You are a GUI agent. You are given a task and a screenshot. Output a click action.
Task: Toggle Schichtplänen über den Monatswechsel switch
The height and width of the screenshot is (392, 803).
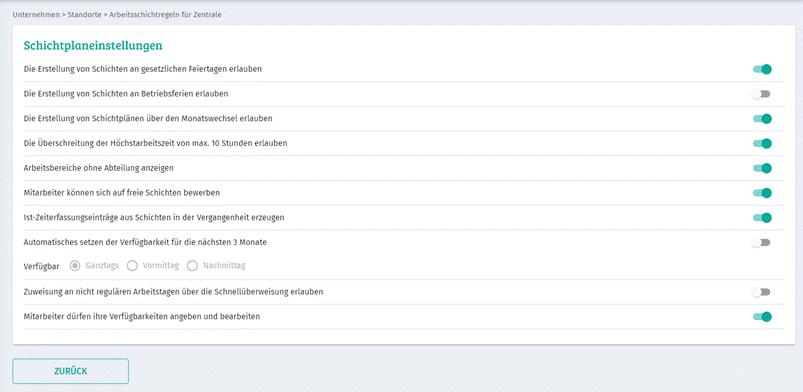762,119
